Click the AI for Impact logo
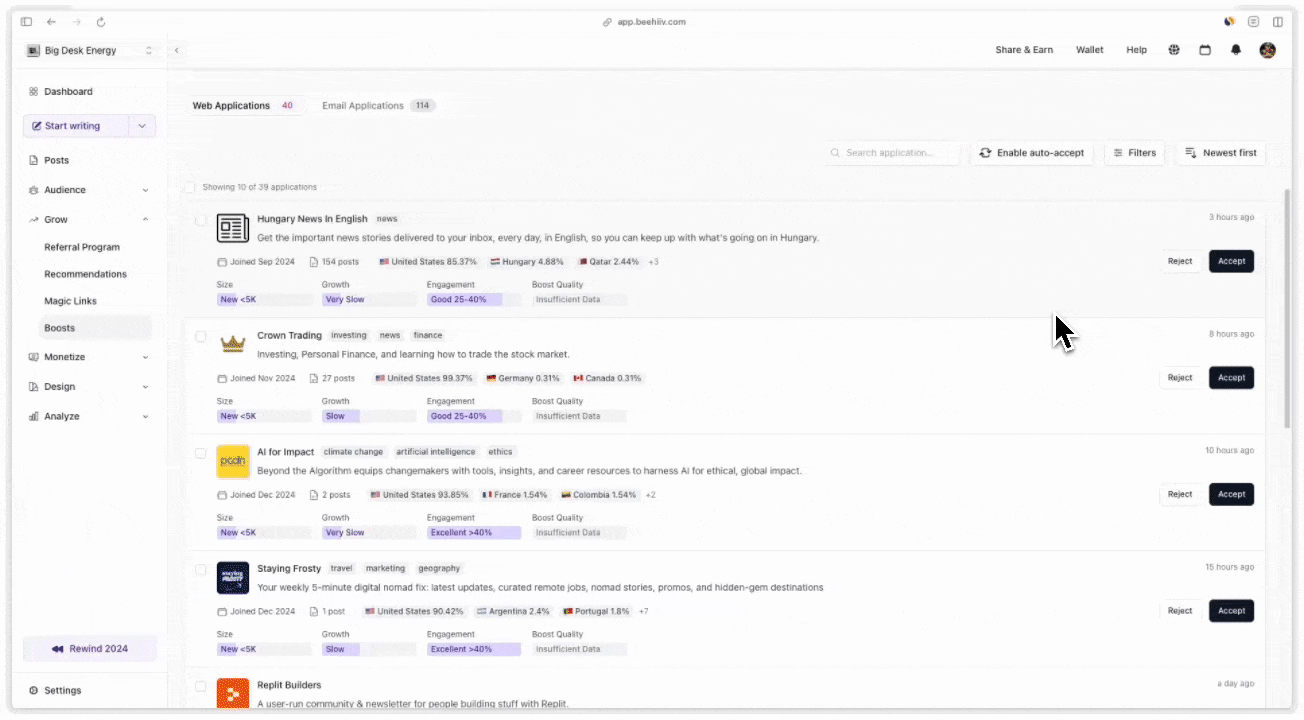 [x=233, y=461]
